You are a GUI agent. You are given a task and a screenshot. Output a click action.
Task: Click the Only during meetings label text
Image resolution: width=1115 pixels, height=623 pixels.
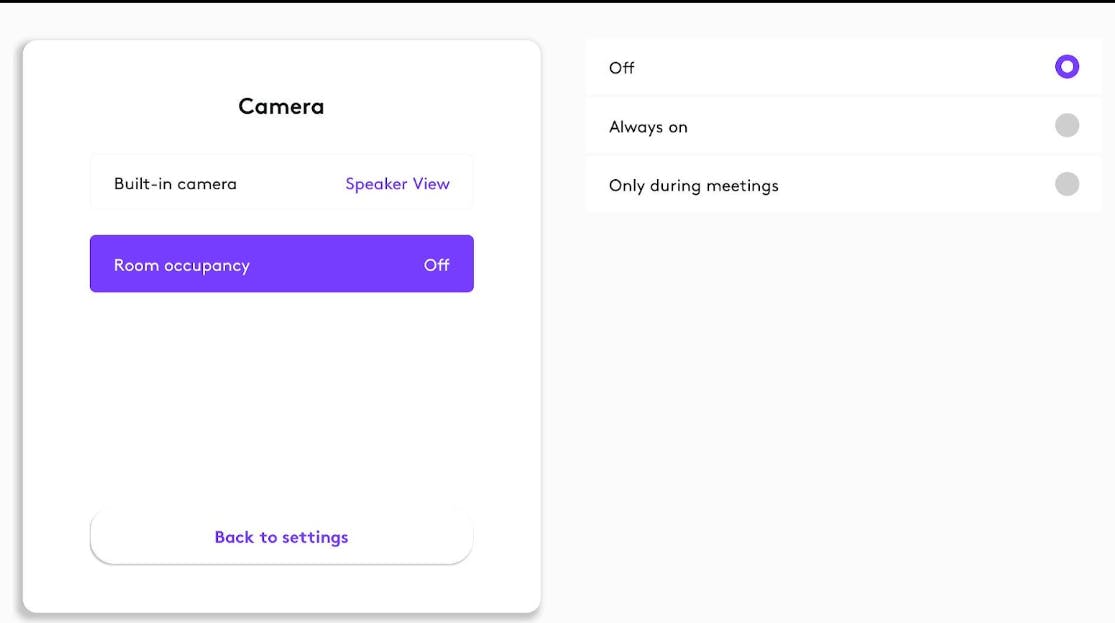[x=693, y=186]
